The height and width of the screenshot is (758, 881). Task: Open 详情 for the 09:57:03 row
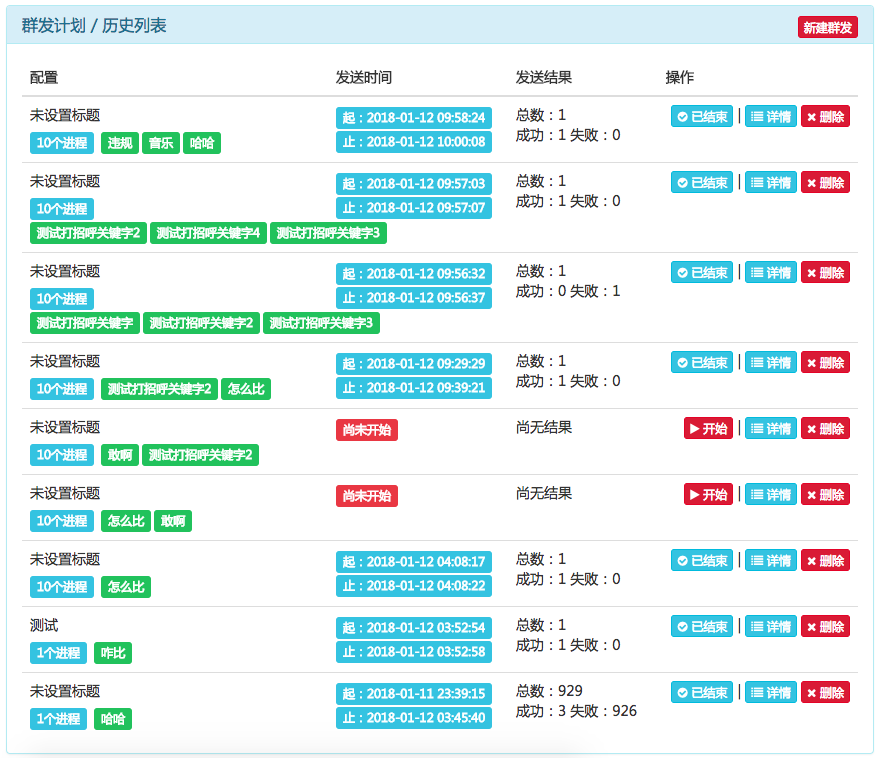(770, 182)
